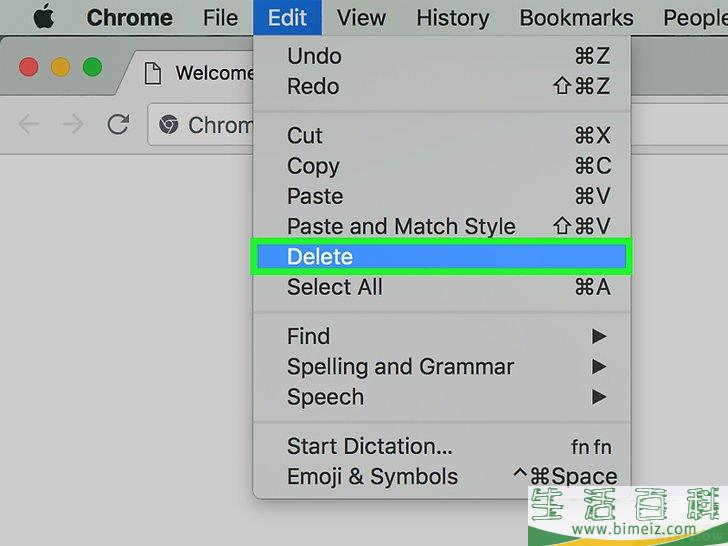Close the window with the red button
This screenshot has height=546, width=728.
point(29,67)
